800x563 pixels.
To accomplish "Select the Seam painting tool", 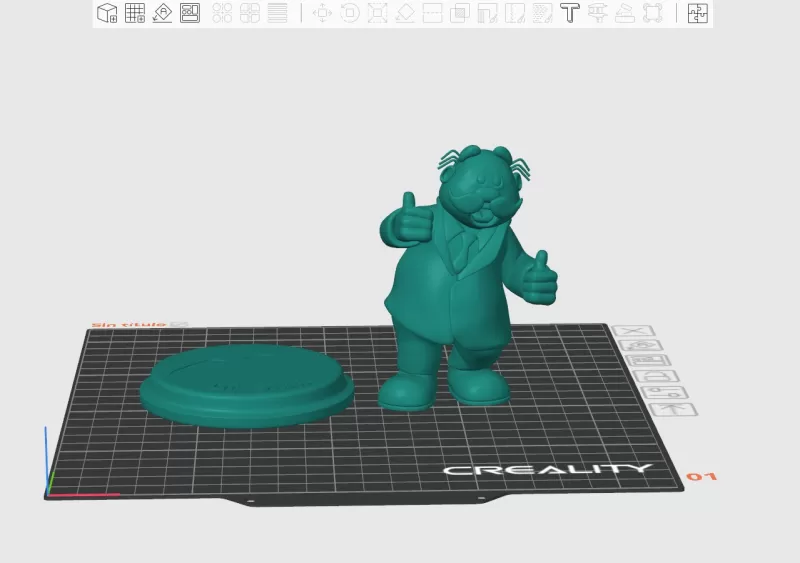I will [515, 13].
